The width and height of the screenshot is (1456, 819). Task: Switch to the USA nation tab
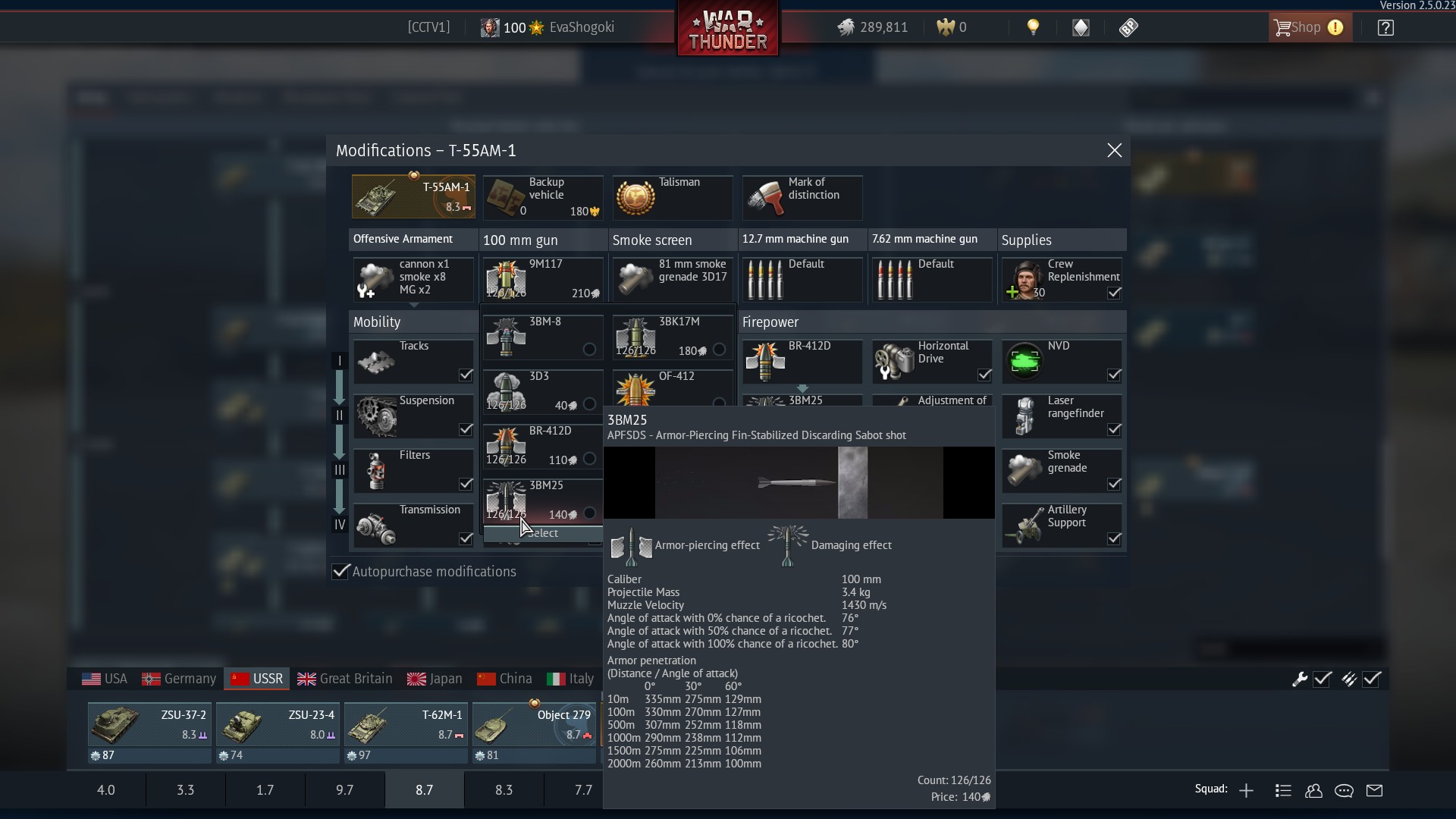pos(105,679)
